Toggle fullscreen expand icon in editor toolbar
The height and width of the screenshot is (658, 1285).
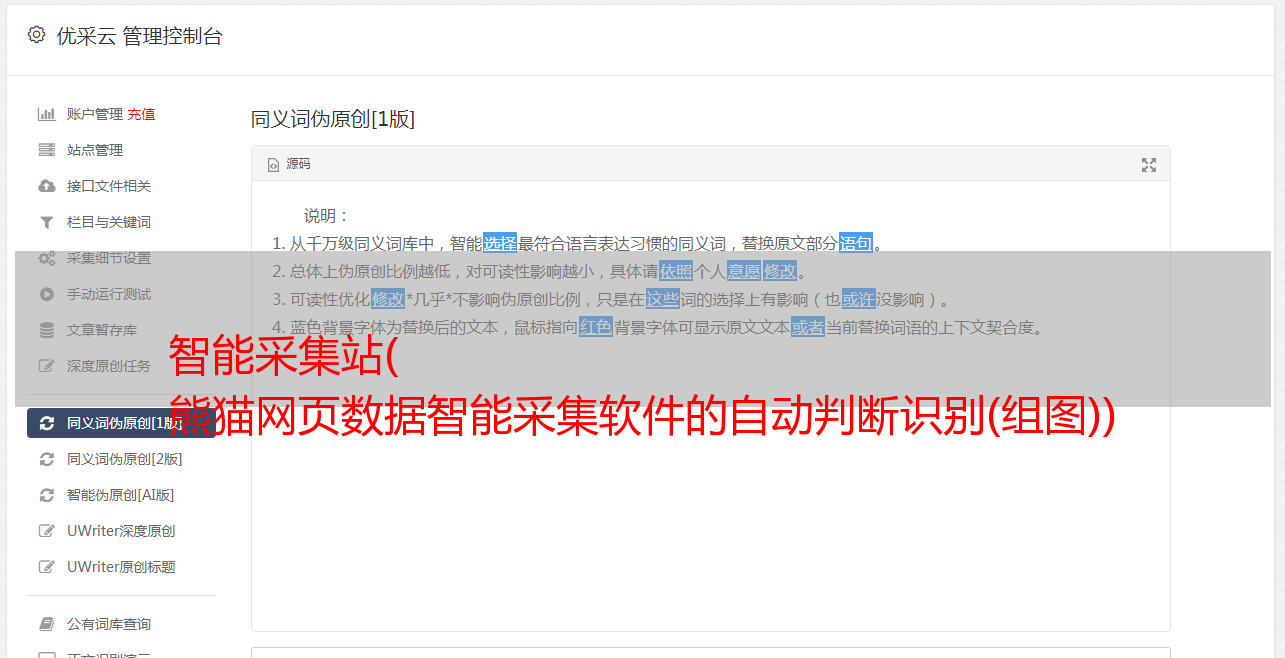[x=1149, y=165]
